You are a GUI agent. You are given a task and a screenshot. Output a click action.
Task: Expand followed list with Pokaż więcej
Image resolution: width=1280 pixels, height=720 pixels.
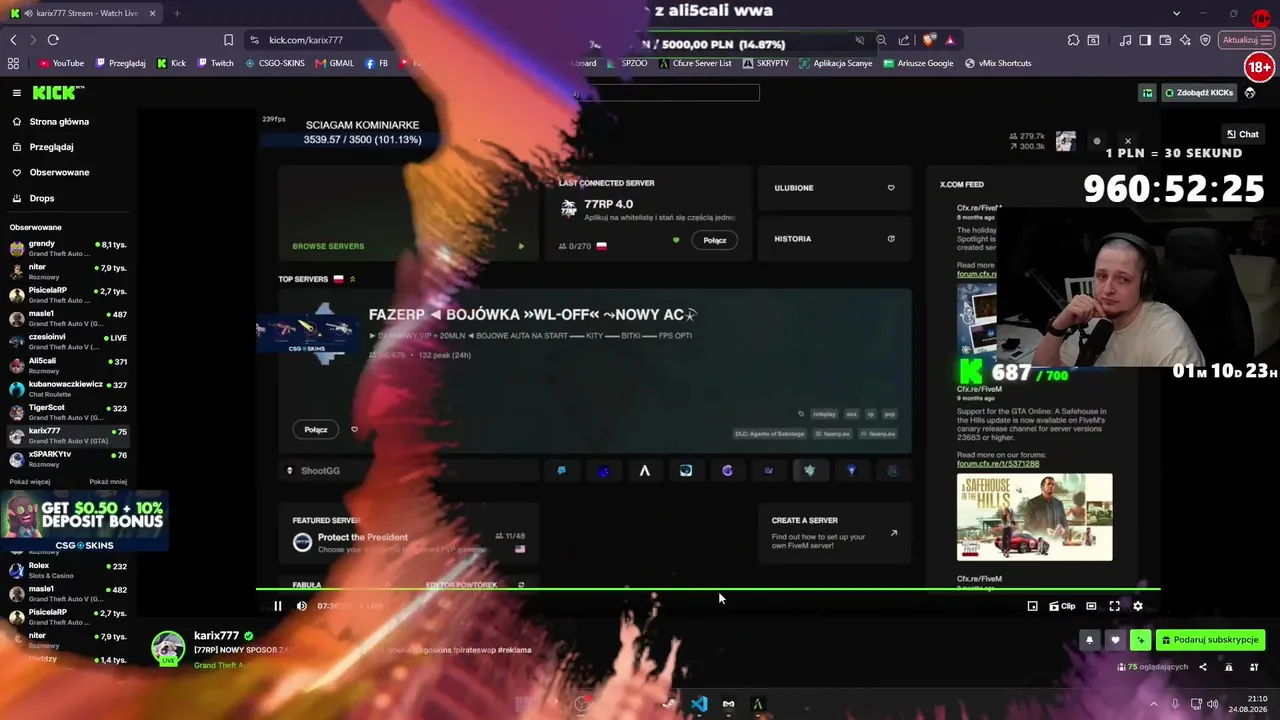pos(30,482)
